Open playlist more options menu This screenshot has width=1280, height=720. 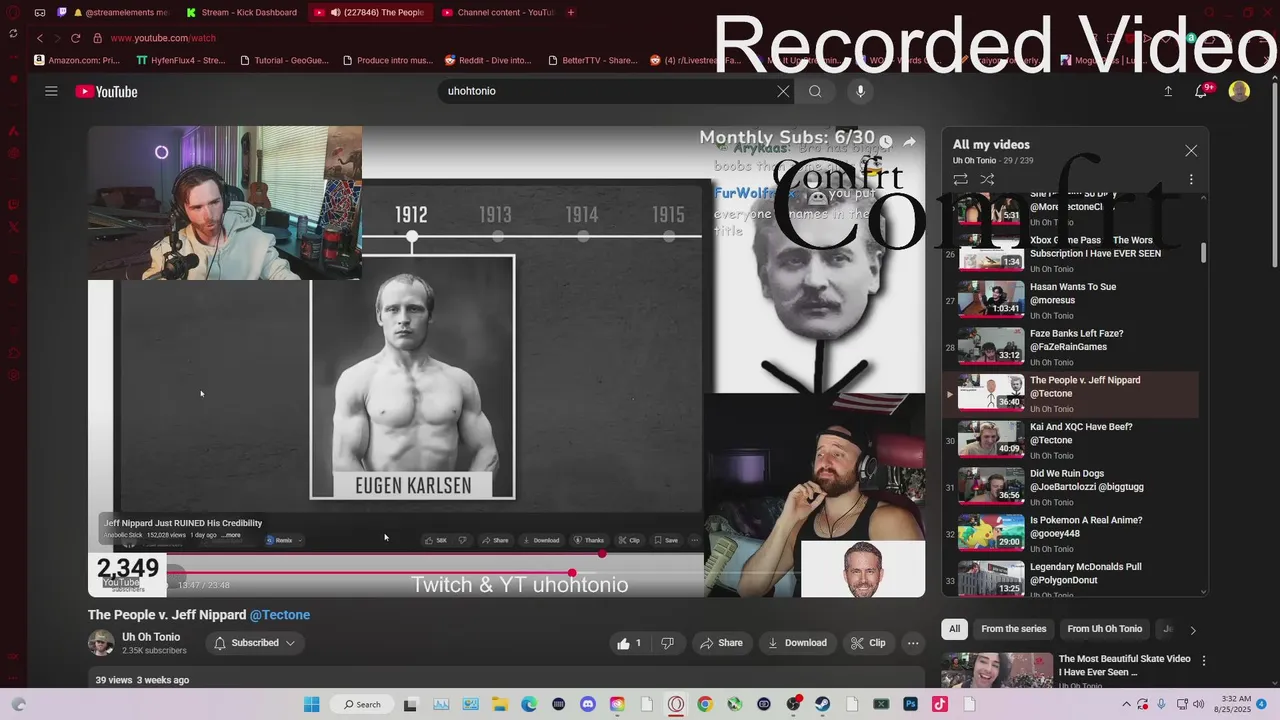(x=1191, y=179)
